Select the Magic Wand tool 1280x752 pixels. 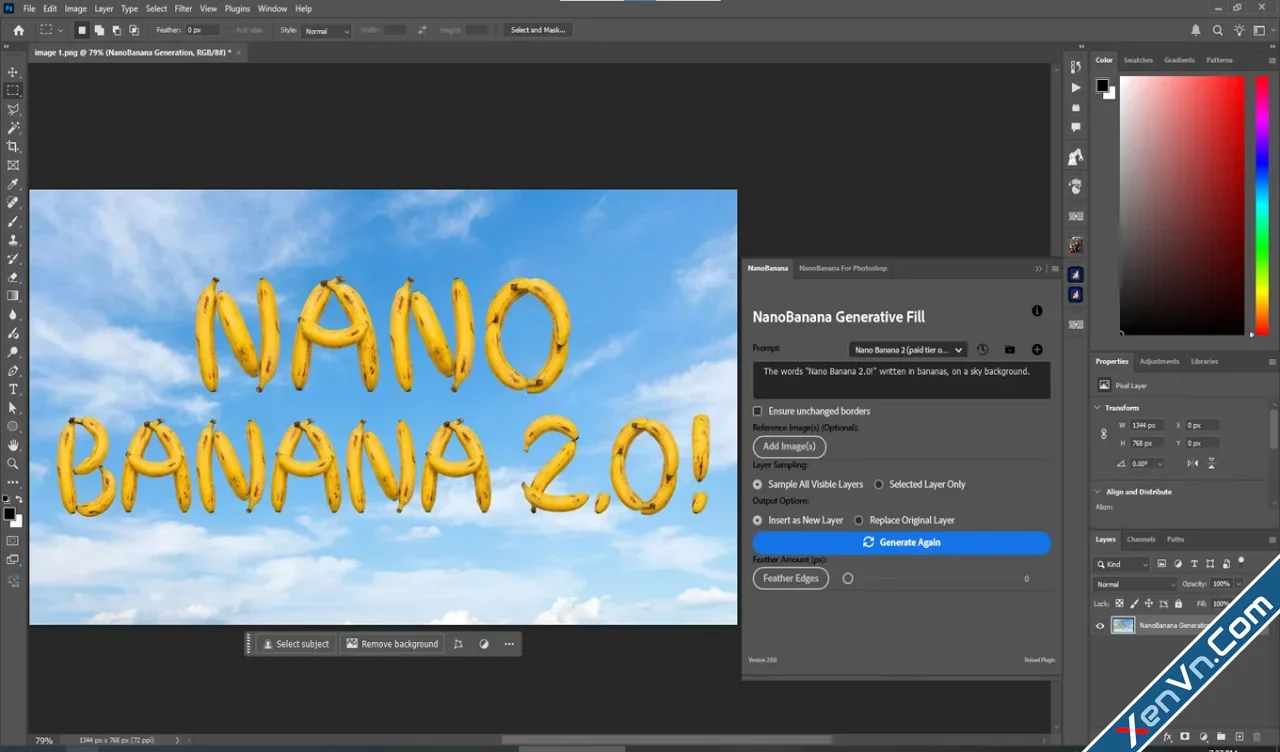pos(13,128)
